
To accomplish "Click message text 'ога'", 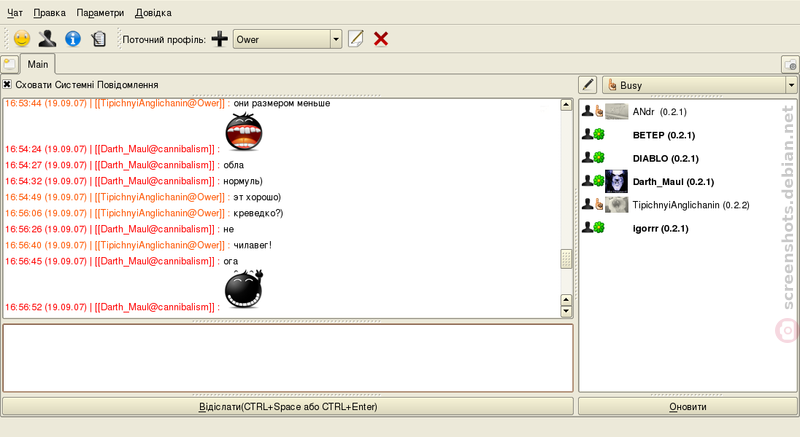I will coord(231,261).
